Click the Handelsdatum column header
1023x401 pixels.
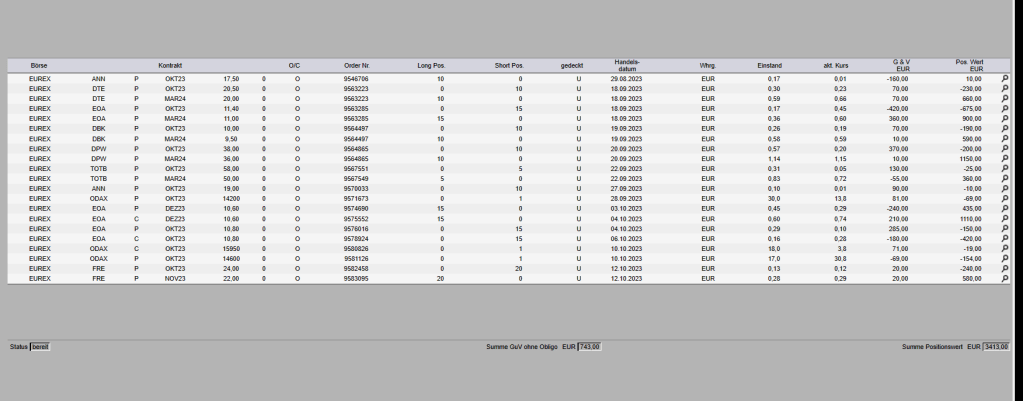click(x=627, y=65)
